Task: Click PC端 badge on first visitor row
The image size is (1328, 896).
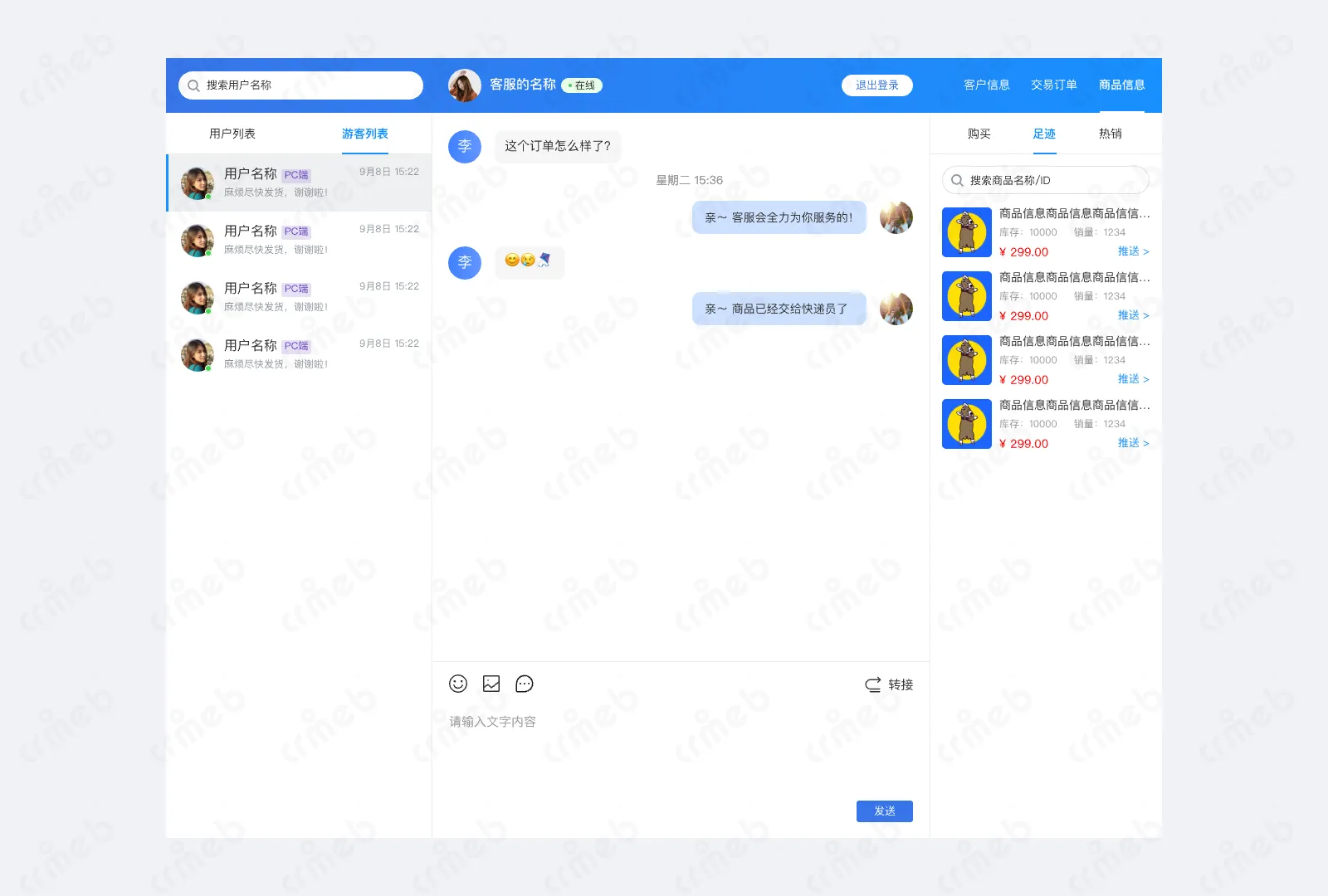Action: 296,175
